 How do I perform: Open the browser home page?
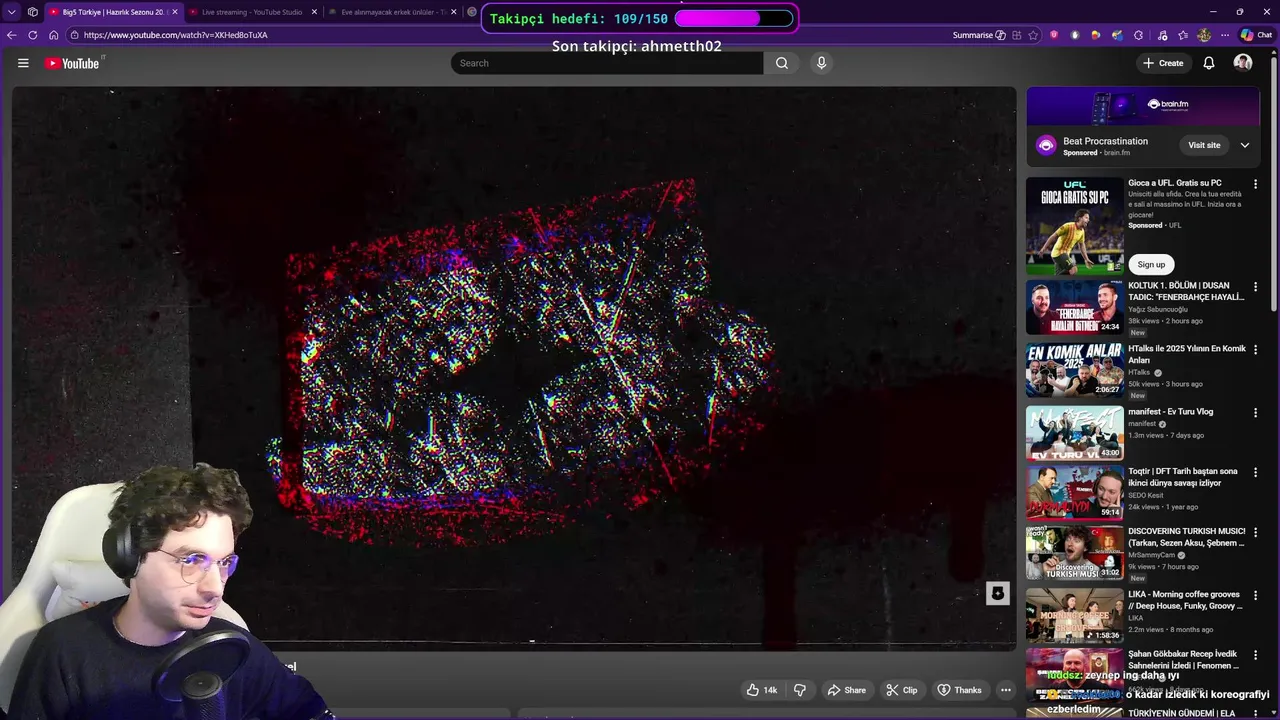click(53, 35)
